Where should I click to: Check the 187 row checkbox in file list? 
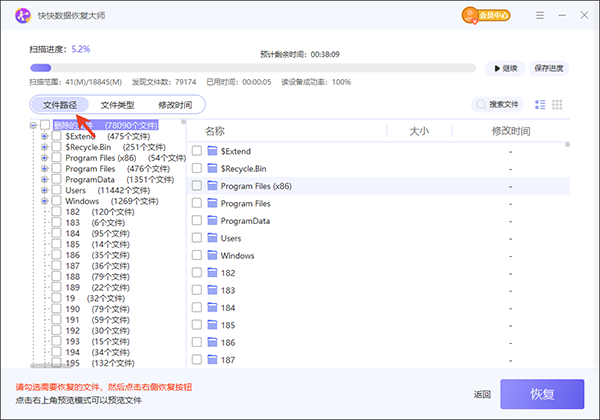click(x=197, y=359)
